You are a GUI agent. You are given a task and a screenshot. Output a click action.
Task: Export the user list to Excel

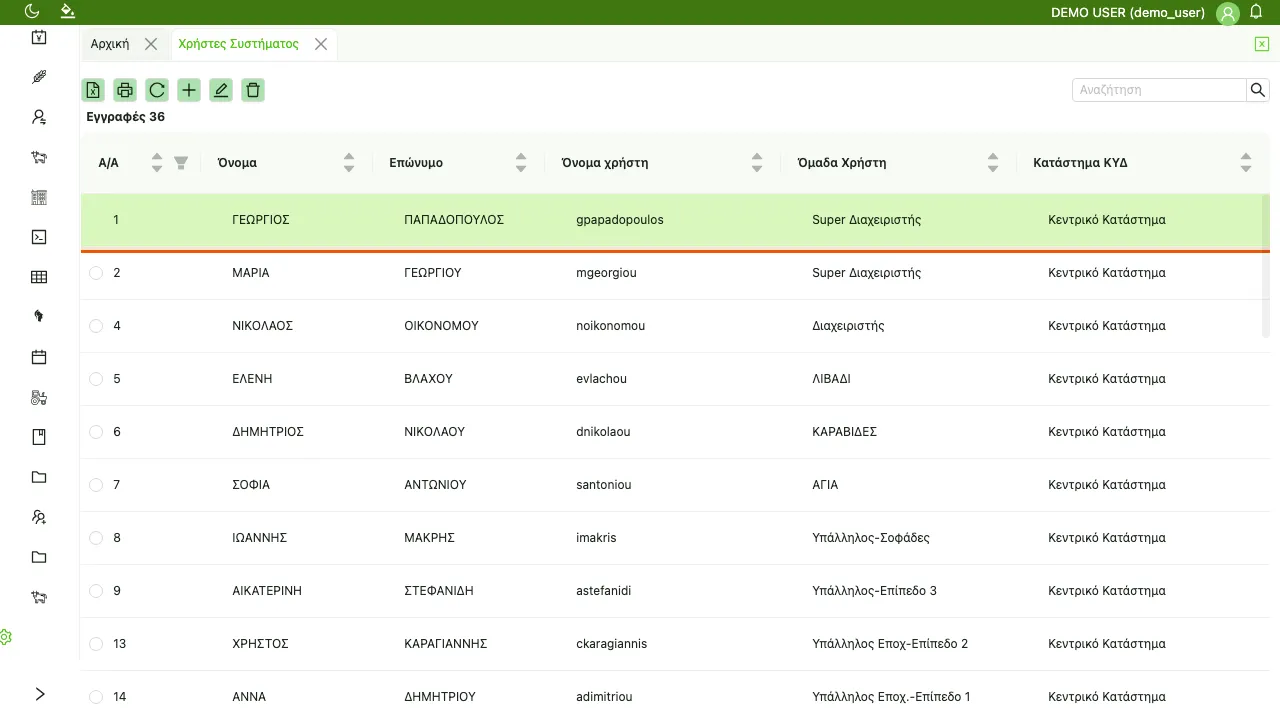pos(93,90)
